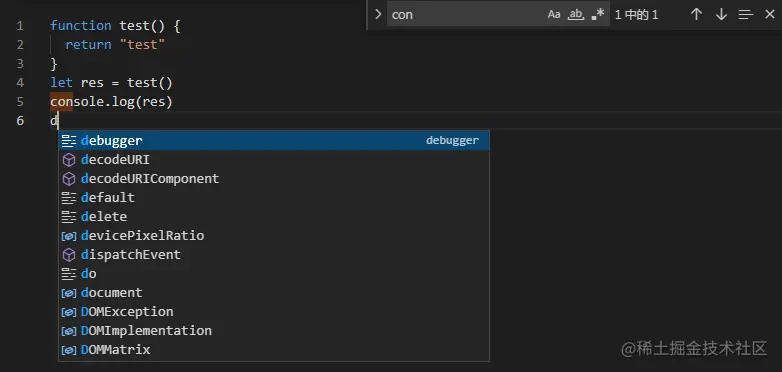Click the match count '1 中的 1'
Image resolution: width=782 pixels, height=372 pixels.
pos(636,14)
